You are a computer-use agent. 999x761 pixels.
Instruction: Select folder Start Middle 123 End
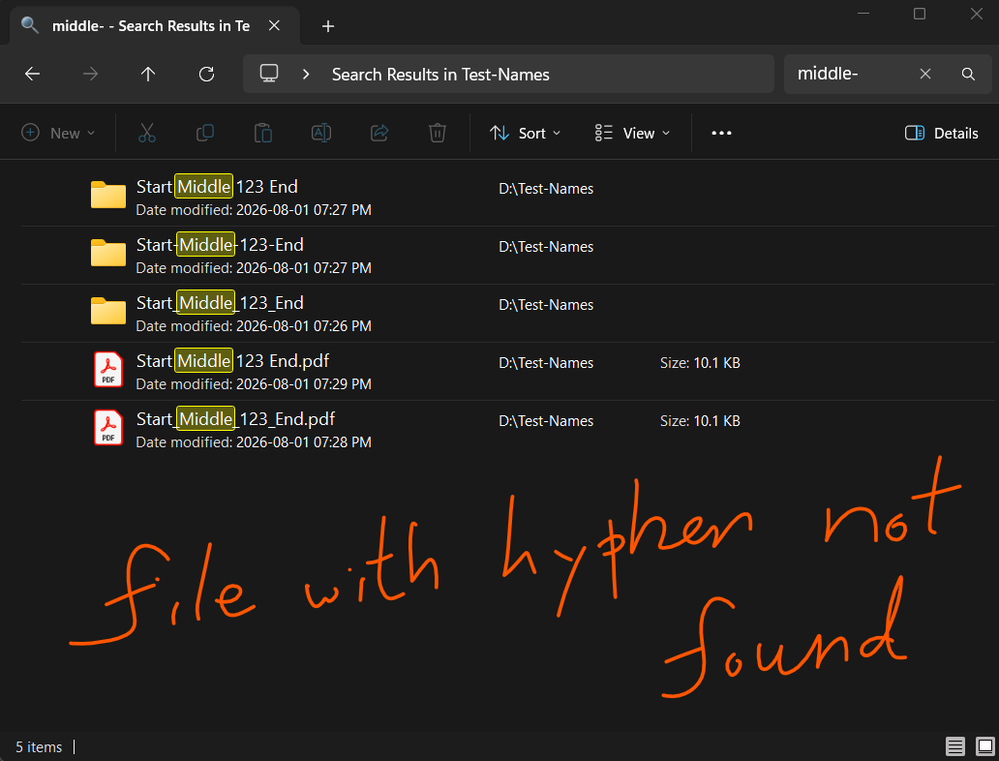[508, 197]
